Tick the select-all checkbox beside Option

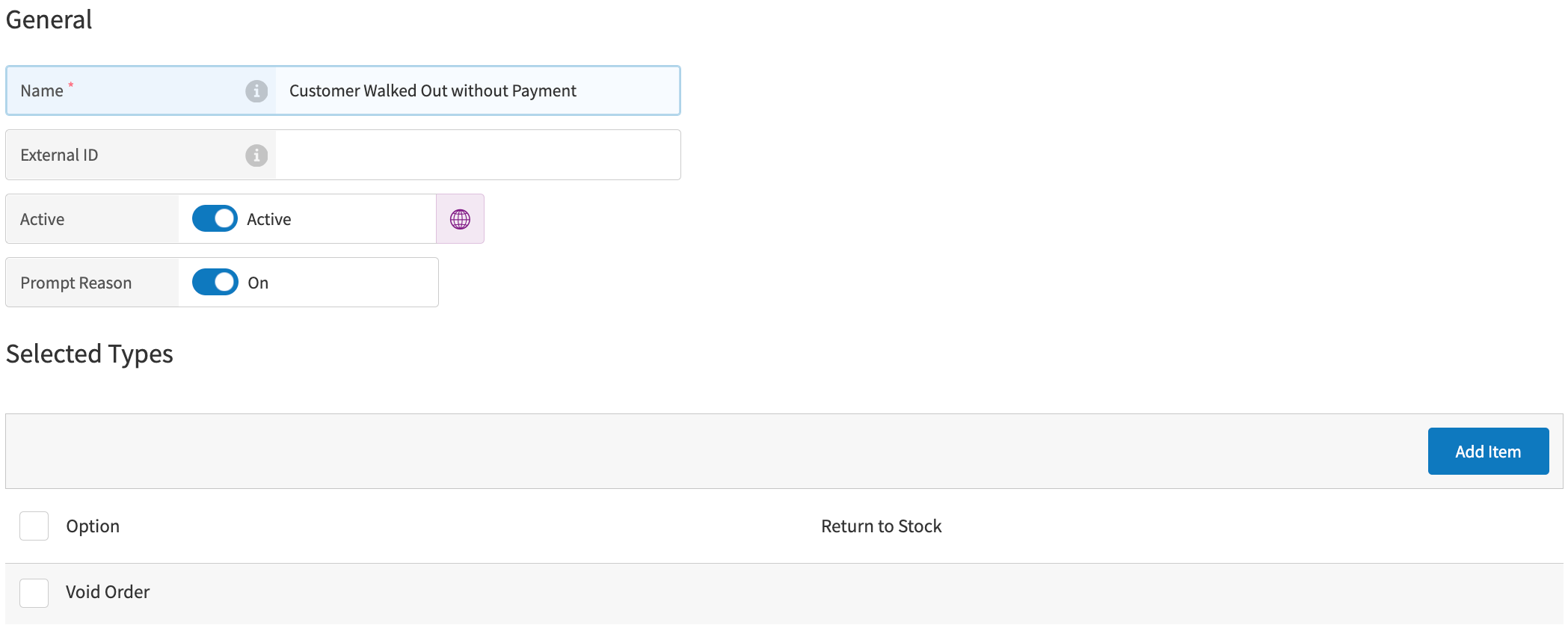coord(34,526)
